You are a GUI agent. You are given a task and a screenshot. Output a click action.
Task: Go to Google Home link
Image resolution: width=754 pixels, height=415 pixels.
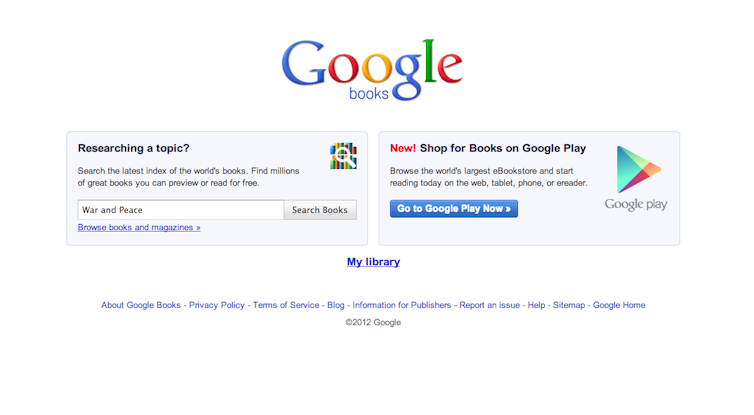619,305
